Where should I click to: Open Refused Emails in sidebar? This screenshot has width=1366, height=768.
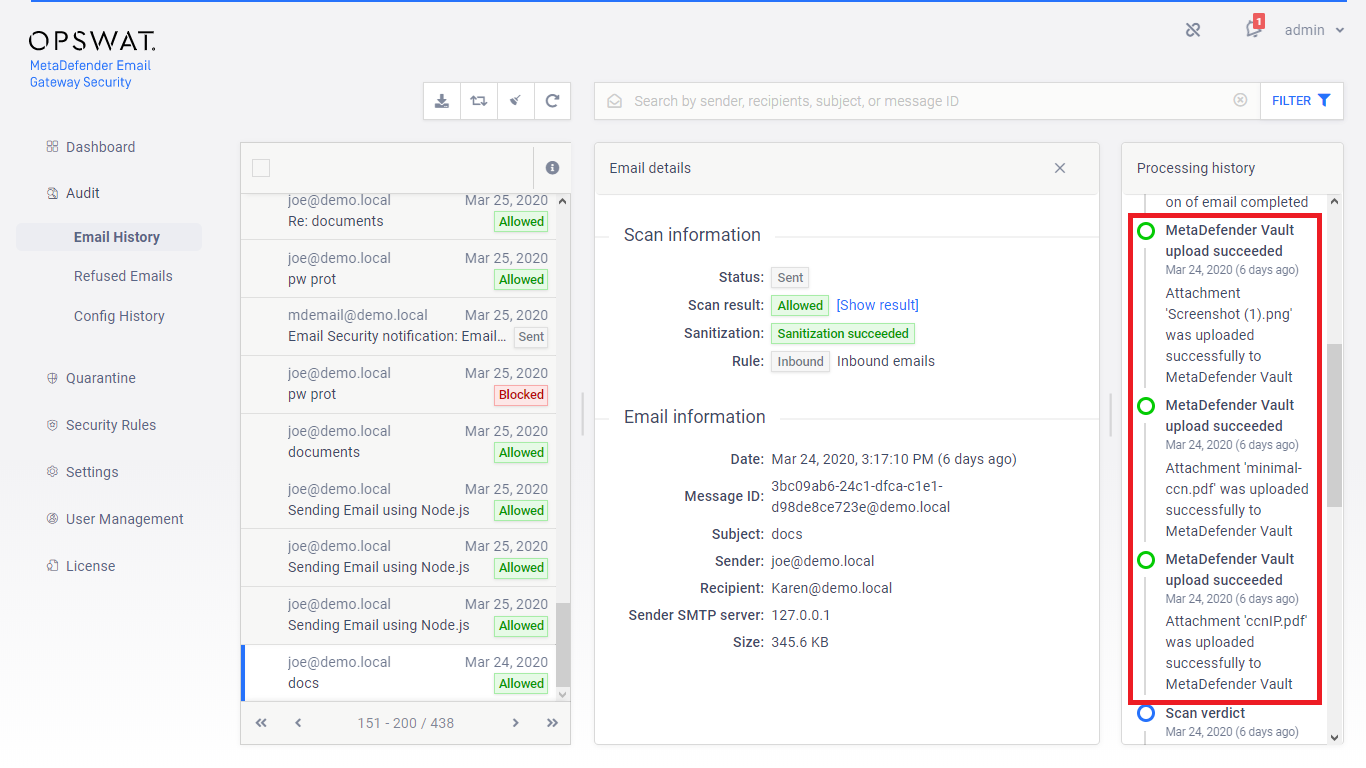pyautogui.click(x=123, y=276)
